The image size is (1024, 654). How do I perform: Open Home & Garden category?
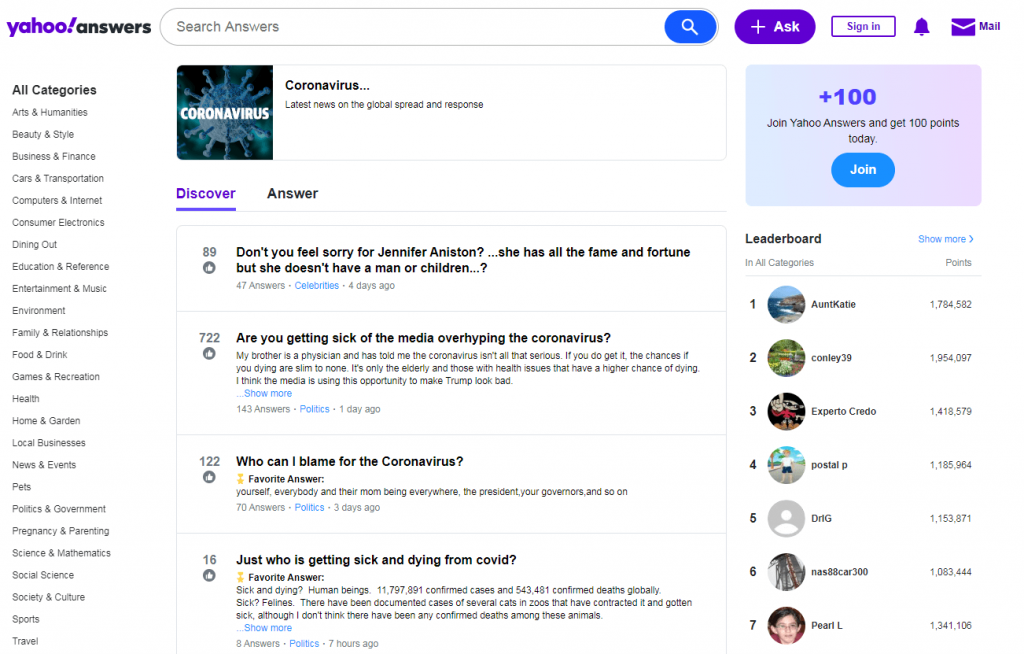tap(46, 421)
